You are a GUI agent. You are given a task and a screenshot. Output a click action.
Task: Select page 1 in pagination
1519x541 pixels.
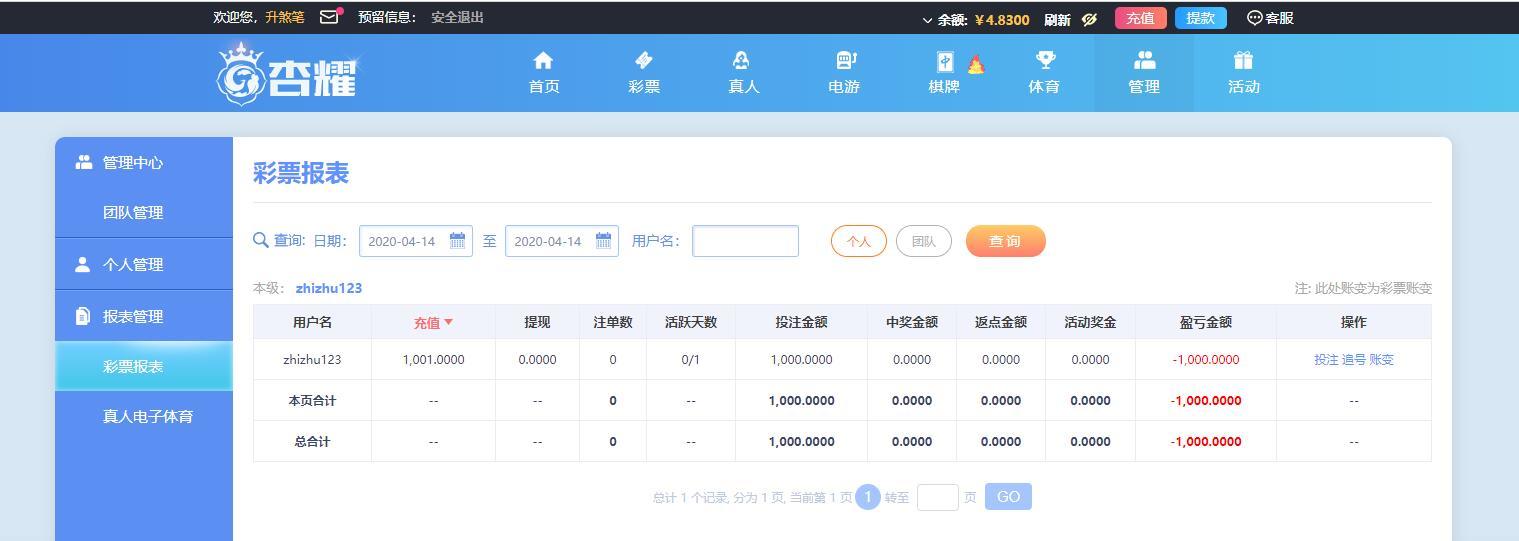(x=868, y=497)
